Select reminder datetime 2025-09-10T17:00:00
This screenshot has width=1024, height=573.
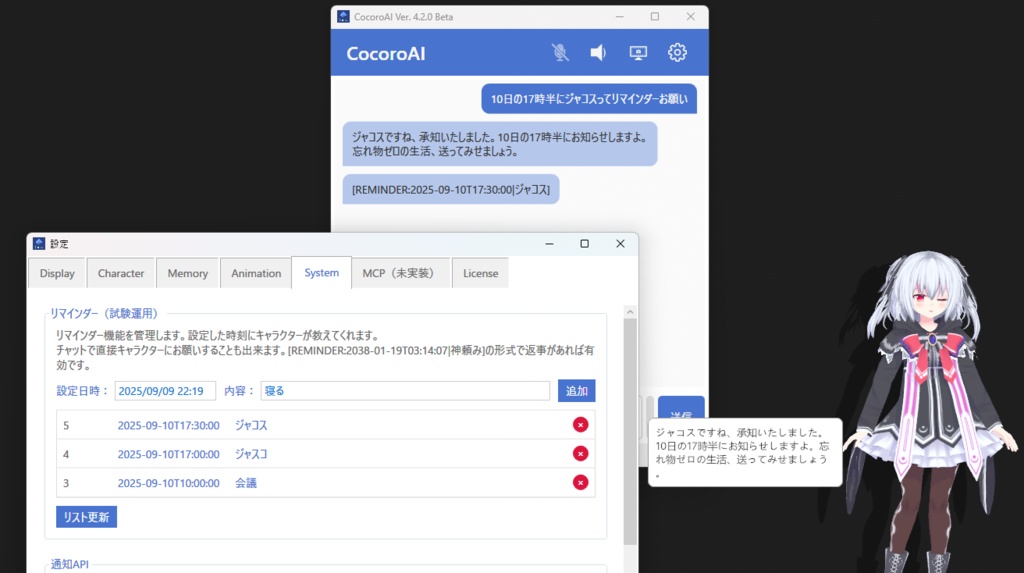tap(168, 454)
